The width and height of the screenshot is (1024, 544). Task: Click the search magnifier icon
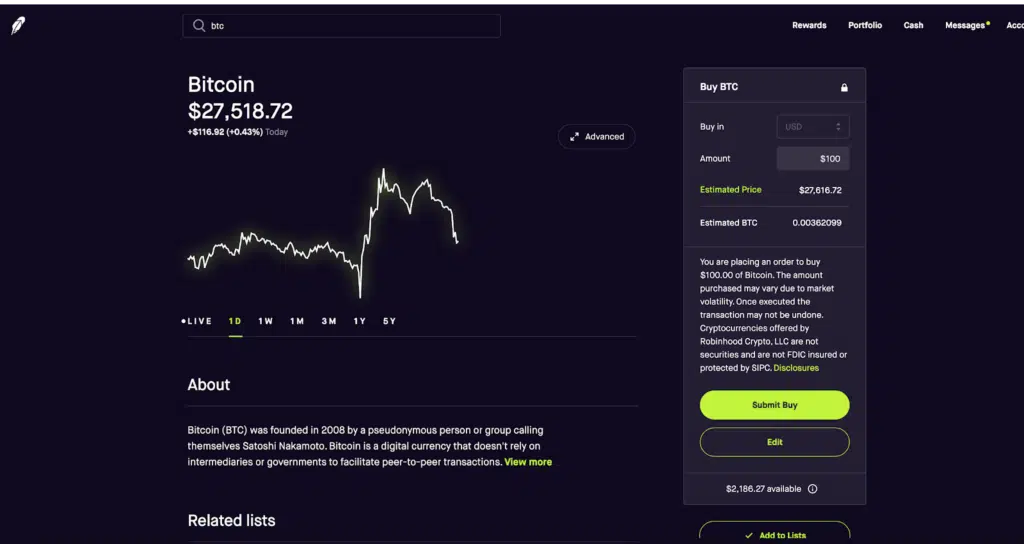point(199,26)
